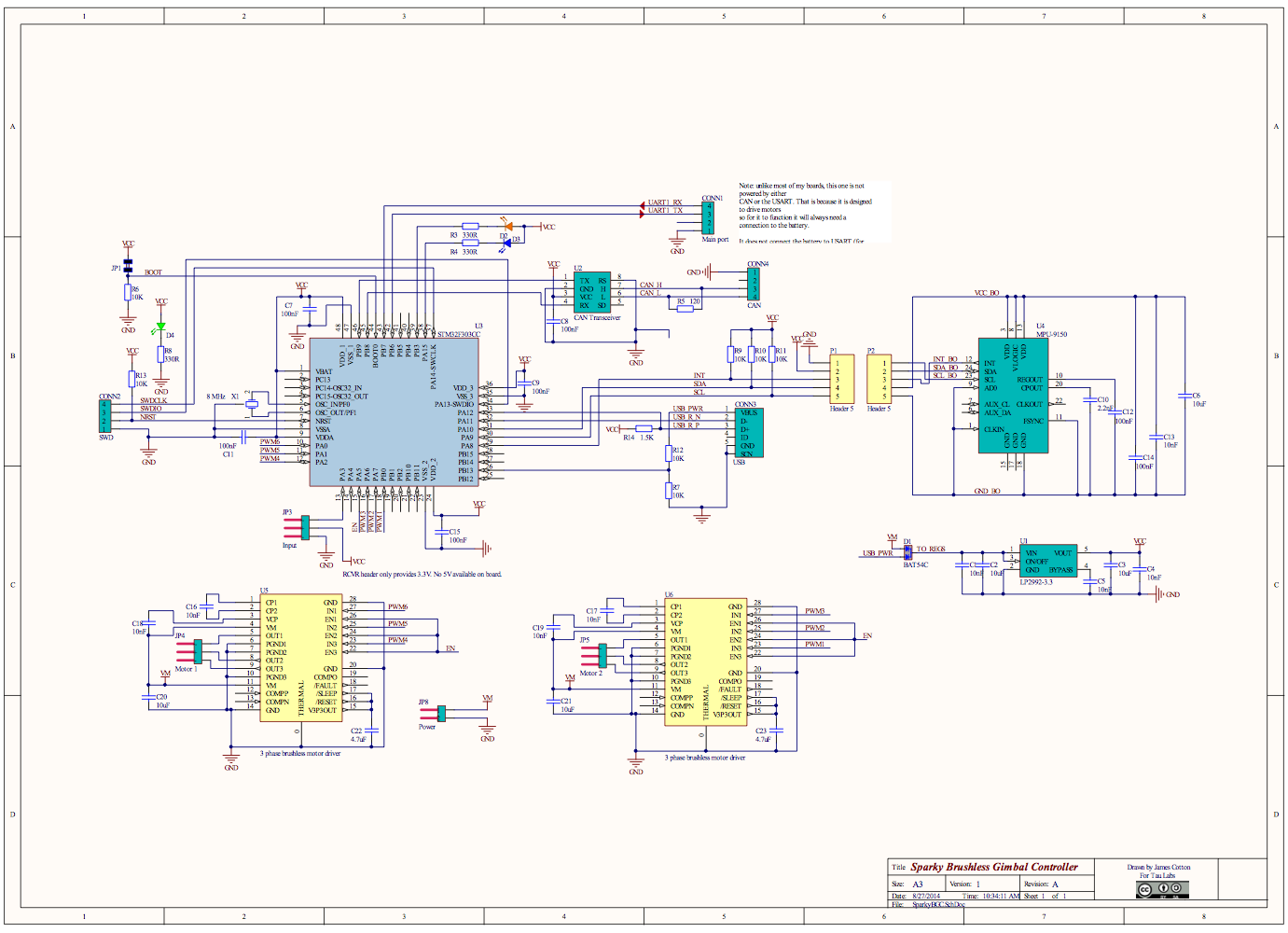Click the 'Drawn by James Cotton' text
This screenshot has width=1288, height=933.
1158,867
